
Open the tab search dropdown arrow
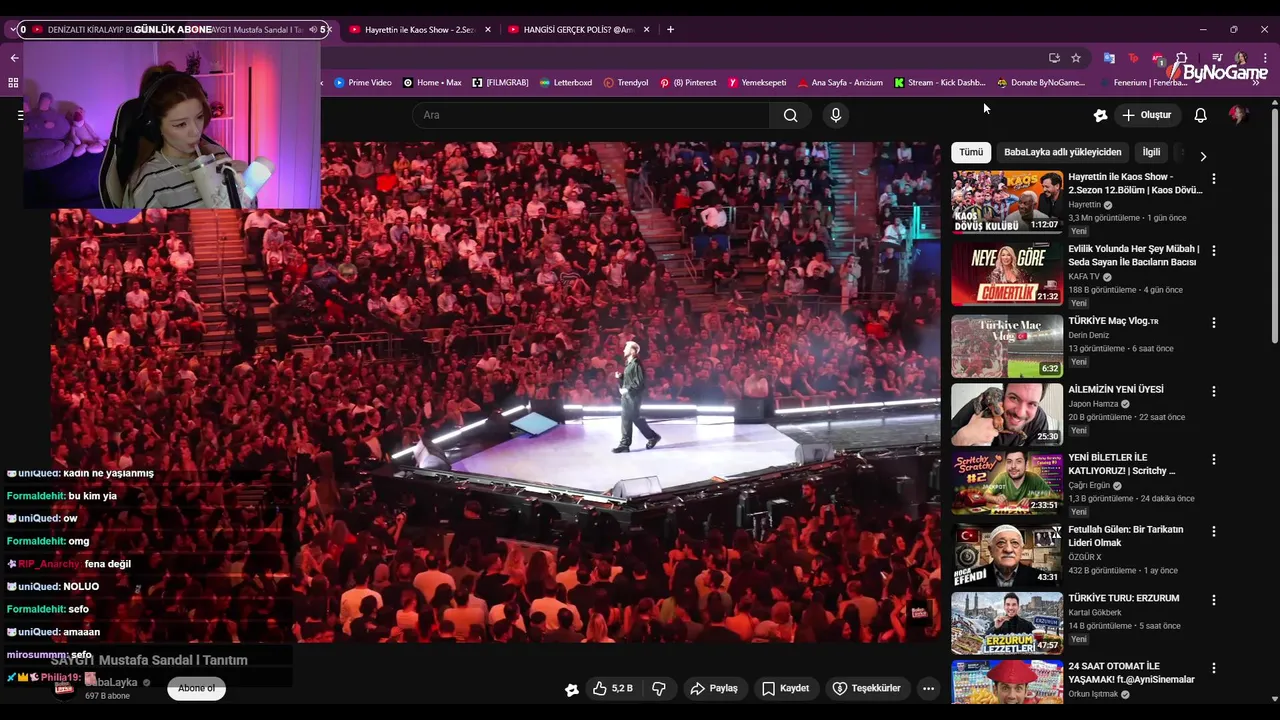tap(13, 29)
